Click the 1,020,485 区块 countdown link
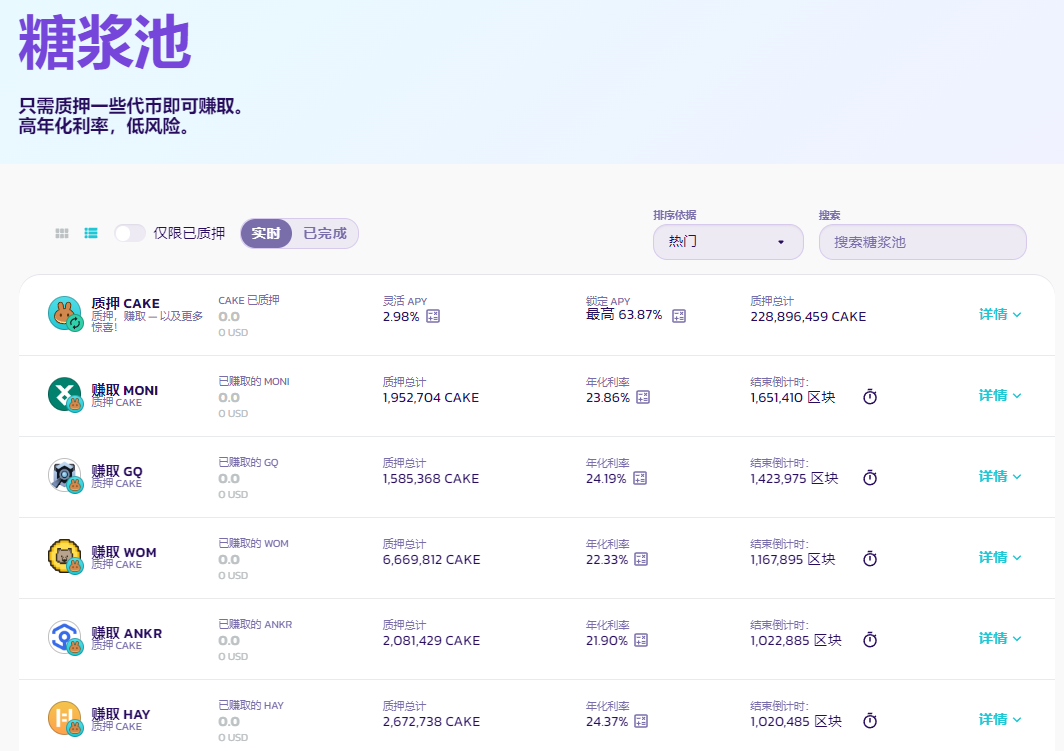The height and width of the screenshot is (751, 1064). pos(796,721)
